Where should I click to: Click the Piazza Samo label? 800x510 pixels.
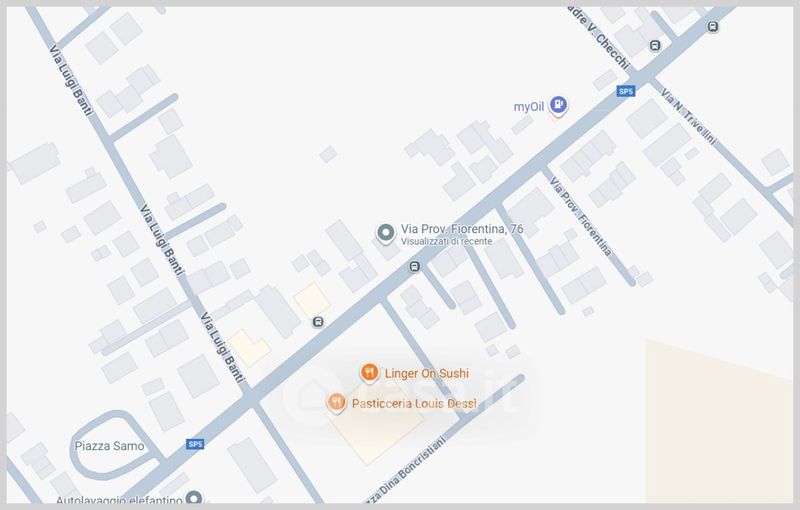click(x=109, y=446)
